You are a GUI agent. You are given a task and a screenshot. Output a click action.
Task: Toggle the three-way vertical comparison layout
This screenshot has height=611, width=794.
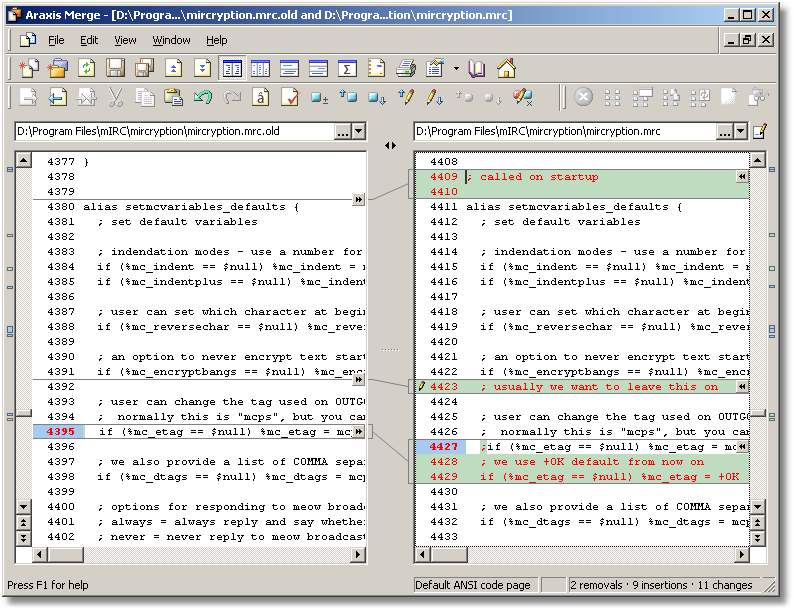coord(260,68)
